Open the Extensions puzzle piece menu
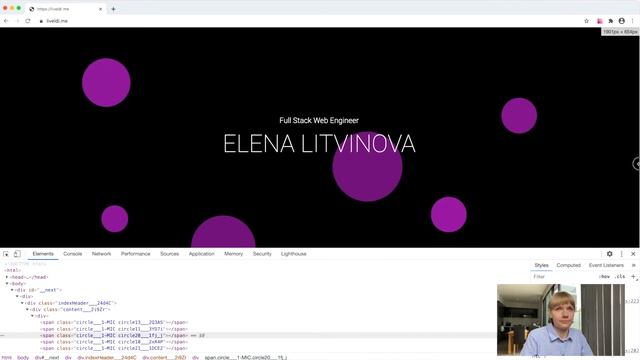This screenshot has height=360, width=640. tap(611, 21)
